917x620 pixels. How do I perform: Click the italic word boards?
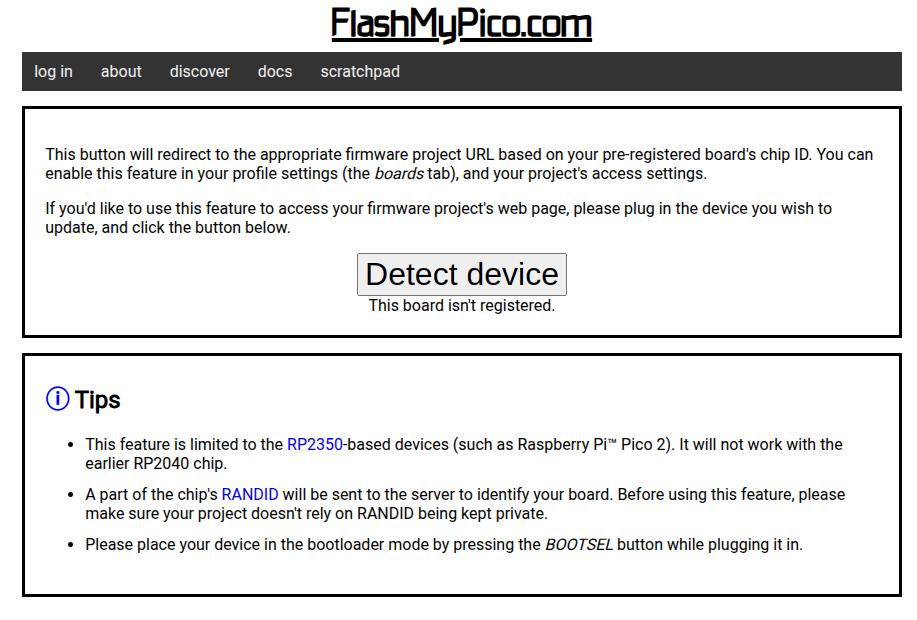point(399,174)
